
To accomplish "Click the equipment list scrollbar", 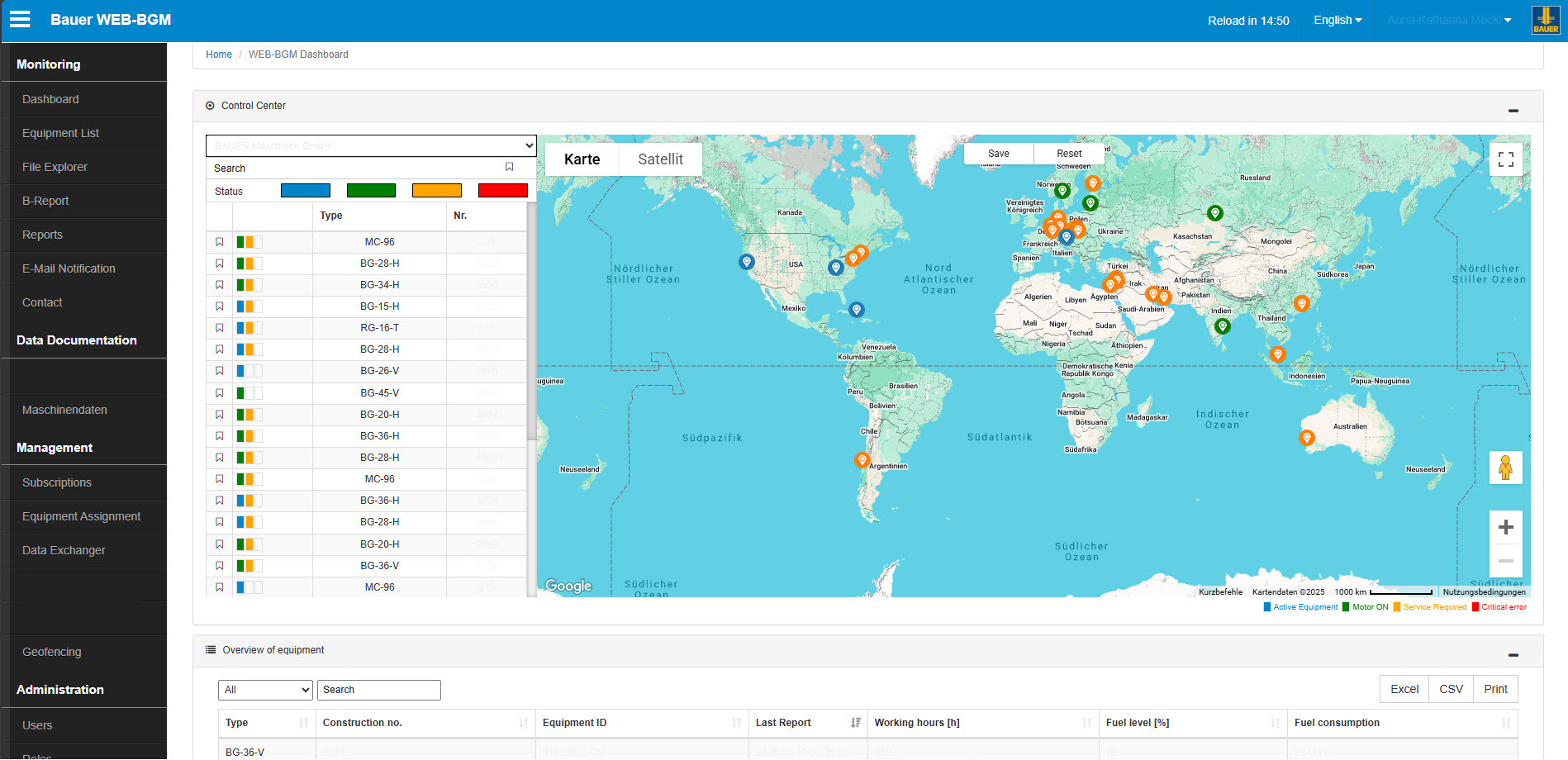I will coord(531,322).
